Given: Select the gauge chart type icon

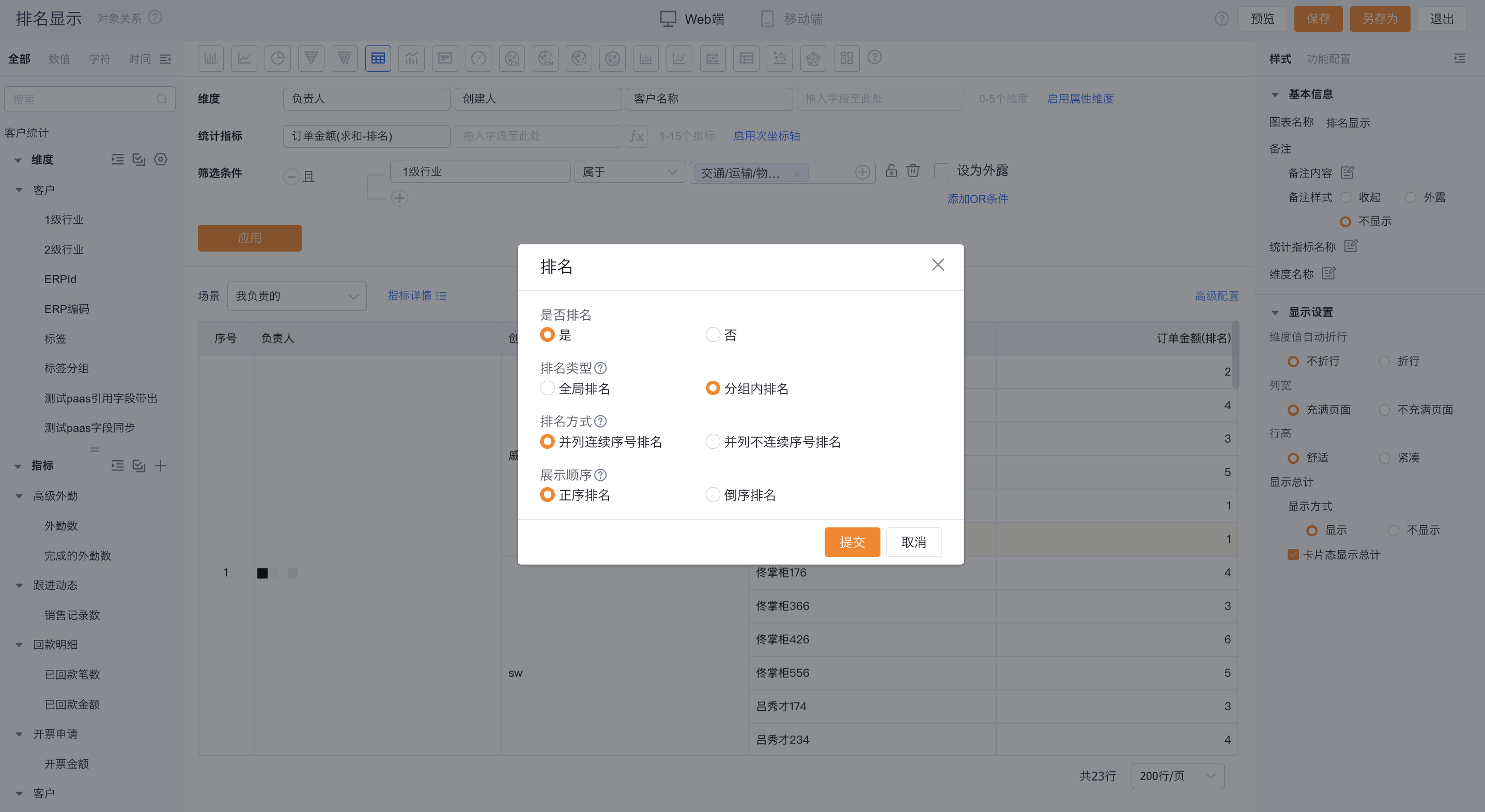Looking at the screenshot, I should coord(478,58).
